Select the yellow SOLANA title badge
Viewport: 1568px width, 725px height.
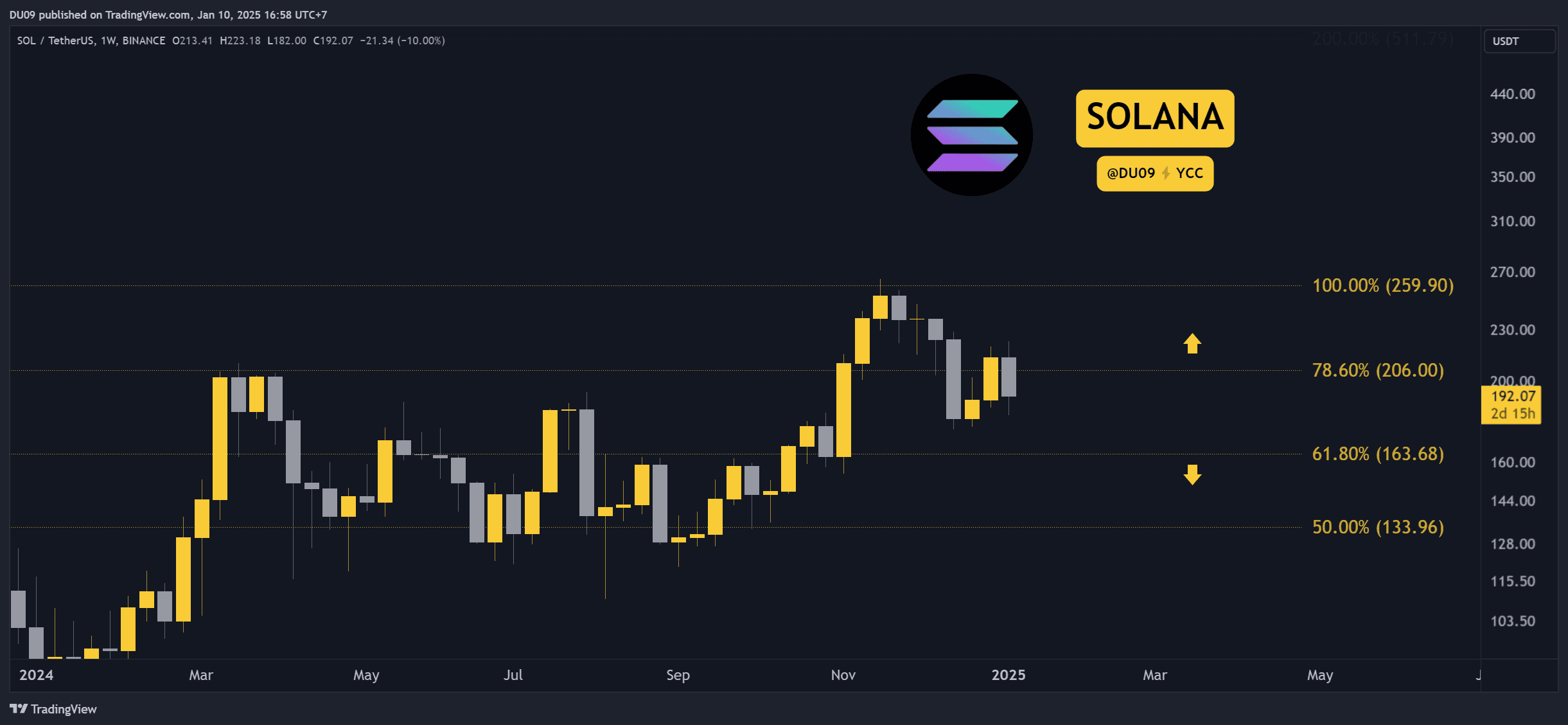[1154, 118]
